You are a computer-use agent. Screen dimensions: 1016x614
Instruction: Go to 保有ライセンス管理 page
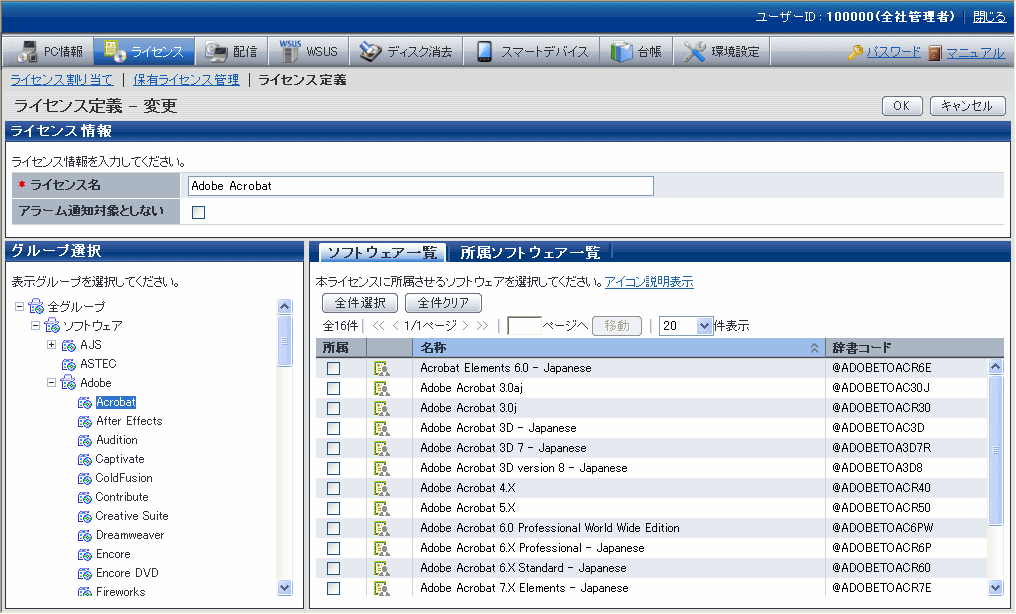coord(186,80)
